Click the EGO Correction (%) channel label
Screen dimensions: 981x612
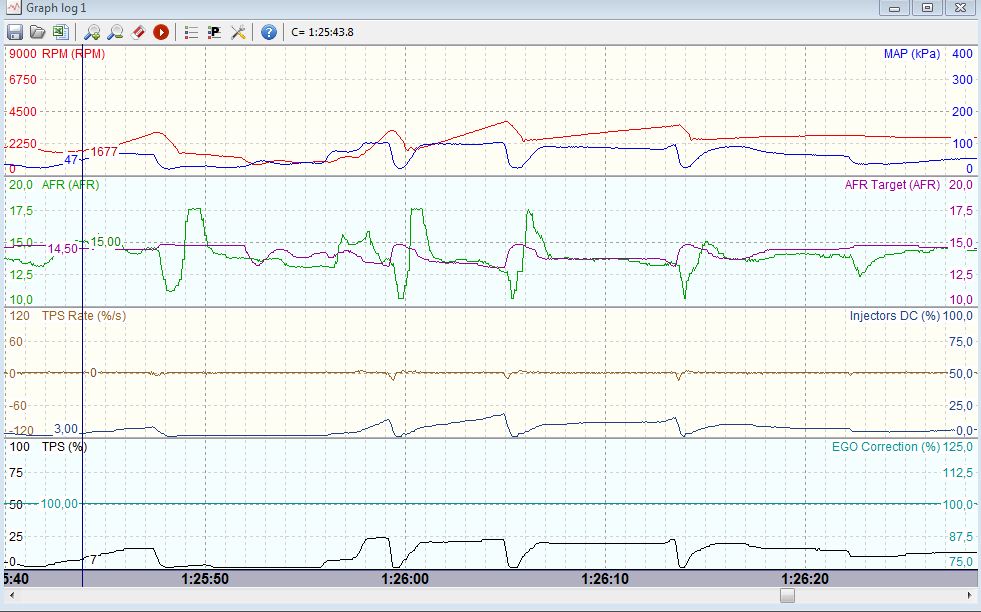pos(885,447)
